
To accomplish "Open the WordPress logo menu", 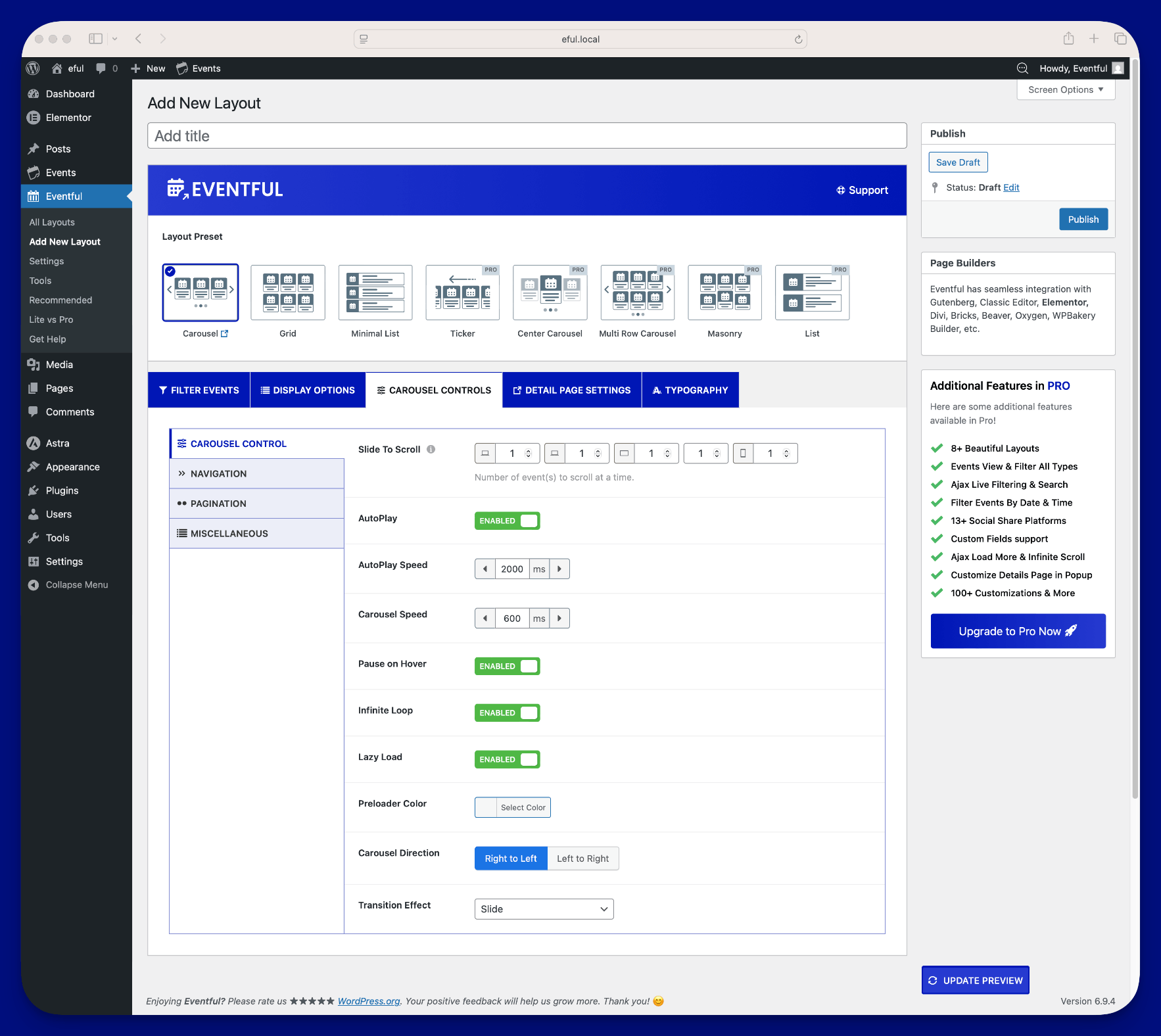I will (33, 68).
